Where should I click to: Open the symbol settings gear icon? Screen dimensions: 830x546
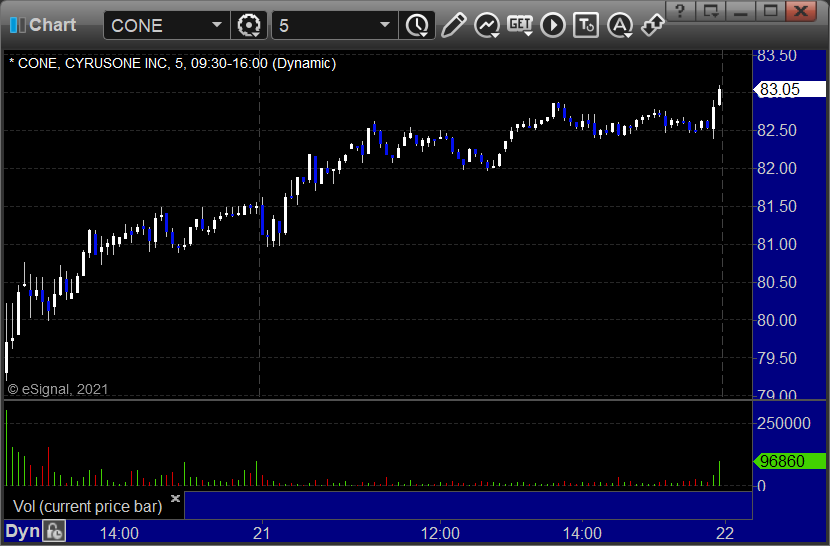249,25
